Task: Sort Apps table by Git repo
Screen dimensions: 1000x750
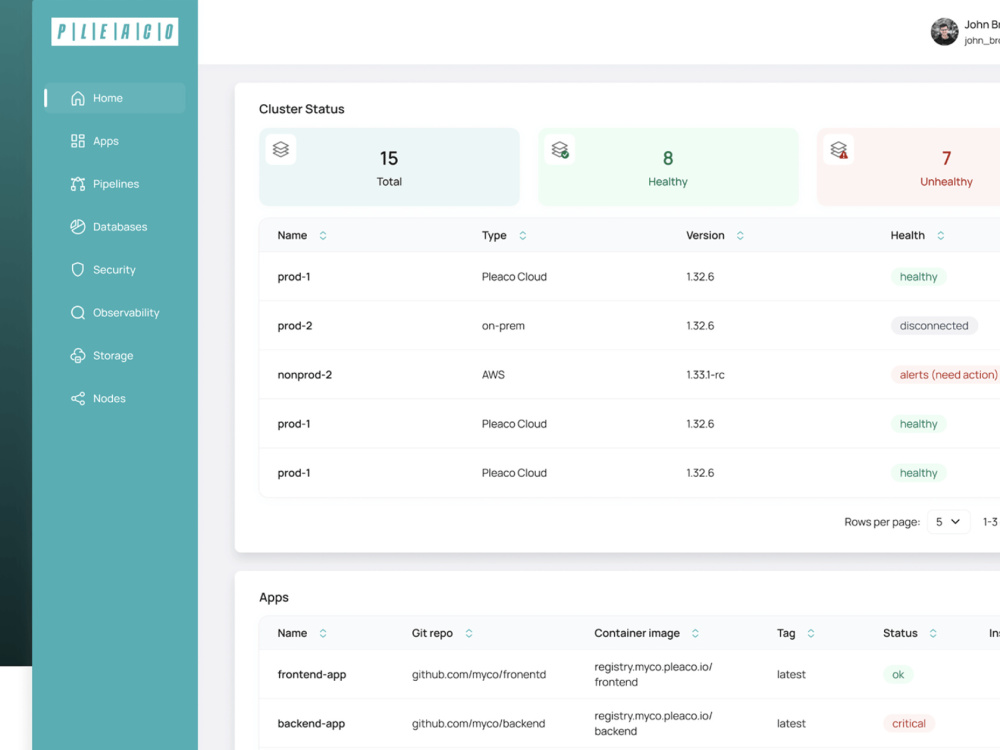Action: coord(469,633)
